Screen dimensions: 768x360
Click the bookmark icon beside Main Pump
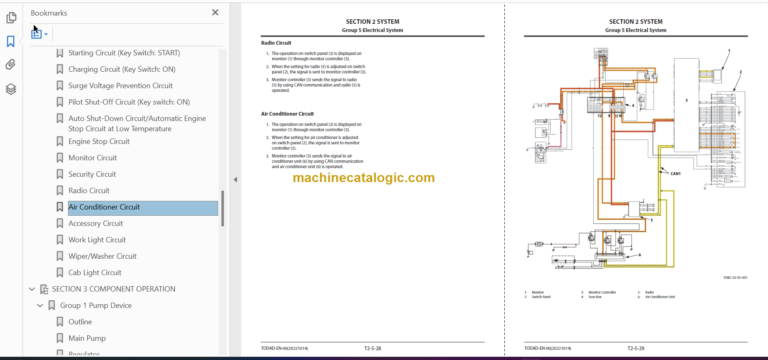(60, 338)
